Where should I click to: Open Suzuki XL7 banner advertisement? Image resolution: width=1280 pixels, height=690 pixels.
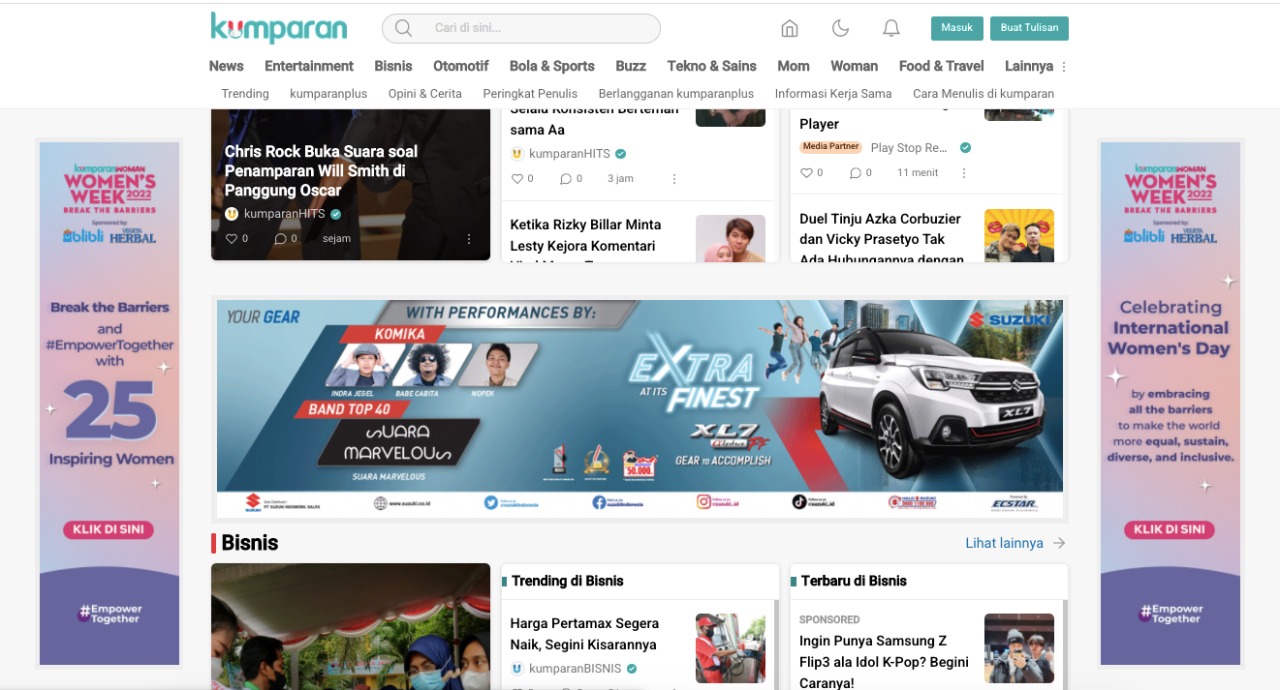point(640,408)
